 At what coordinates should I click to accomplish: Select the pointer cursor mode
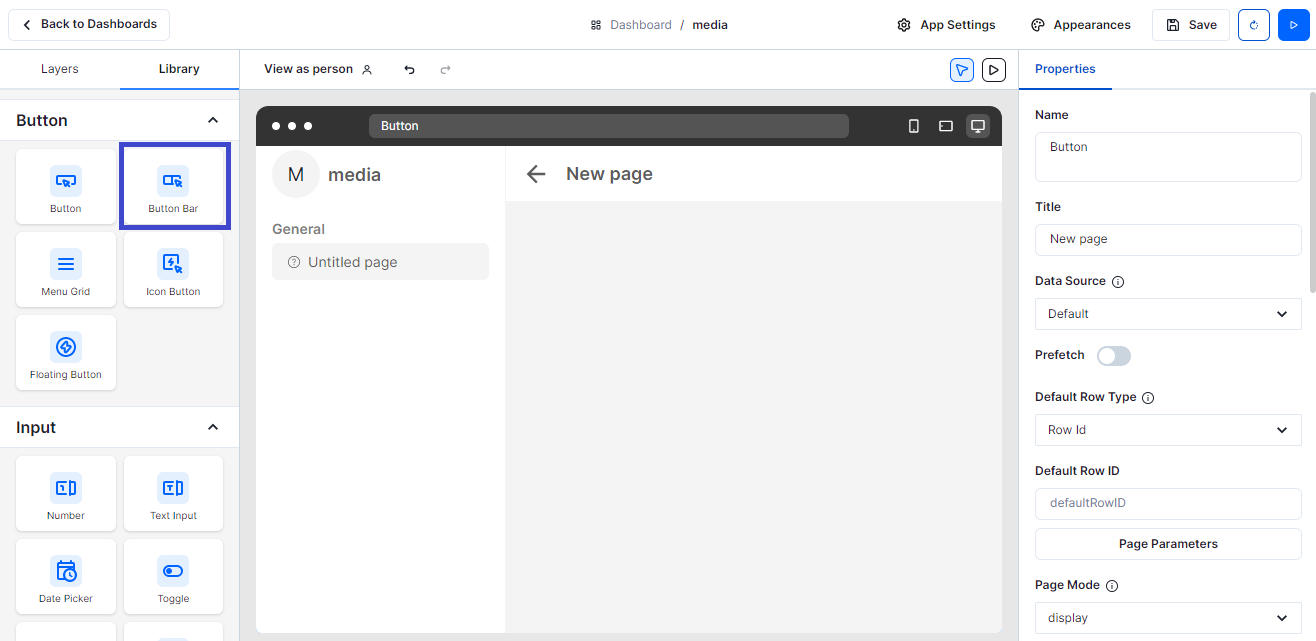[x=961, y=69]
